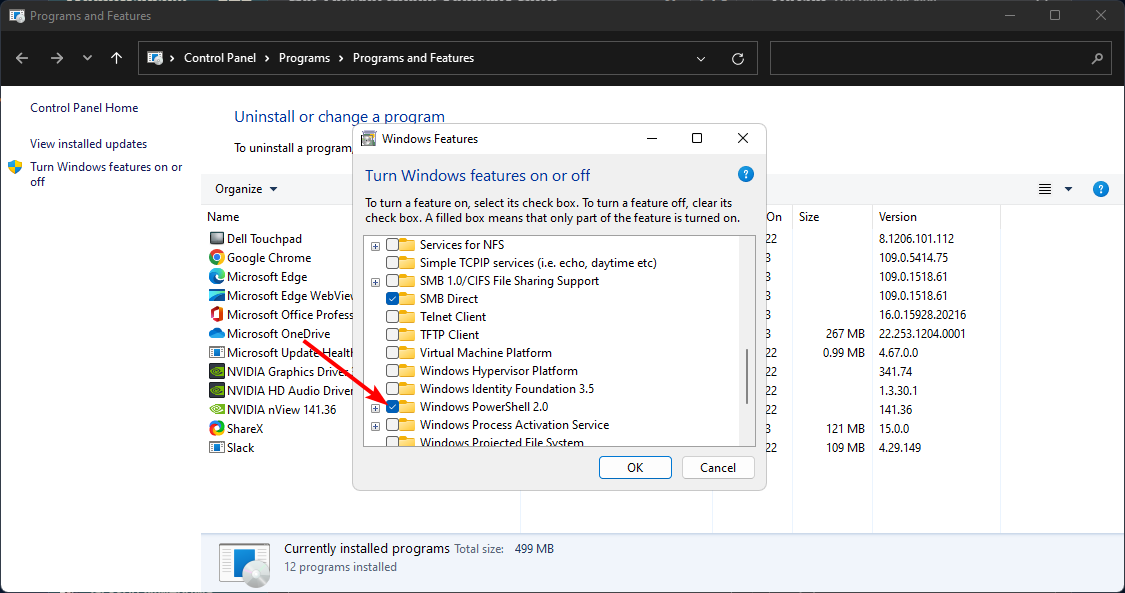Click the Google Chrome icon in program list
Screen dimensions: 1125x593
217,257
